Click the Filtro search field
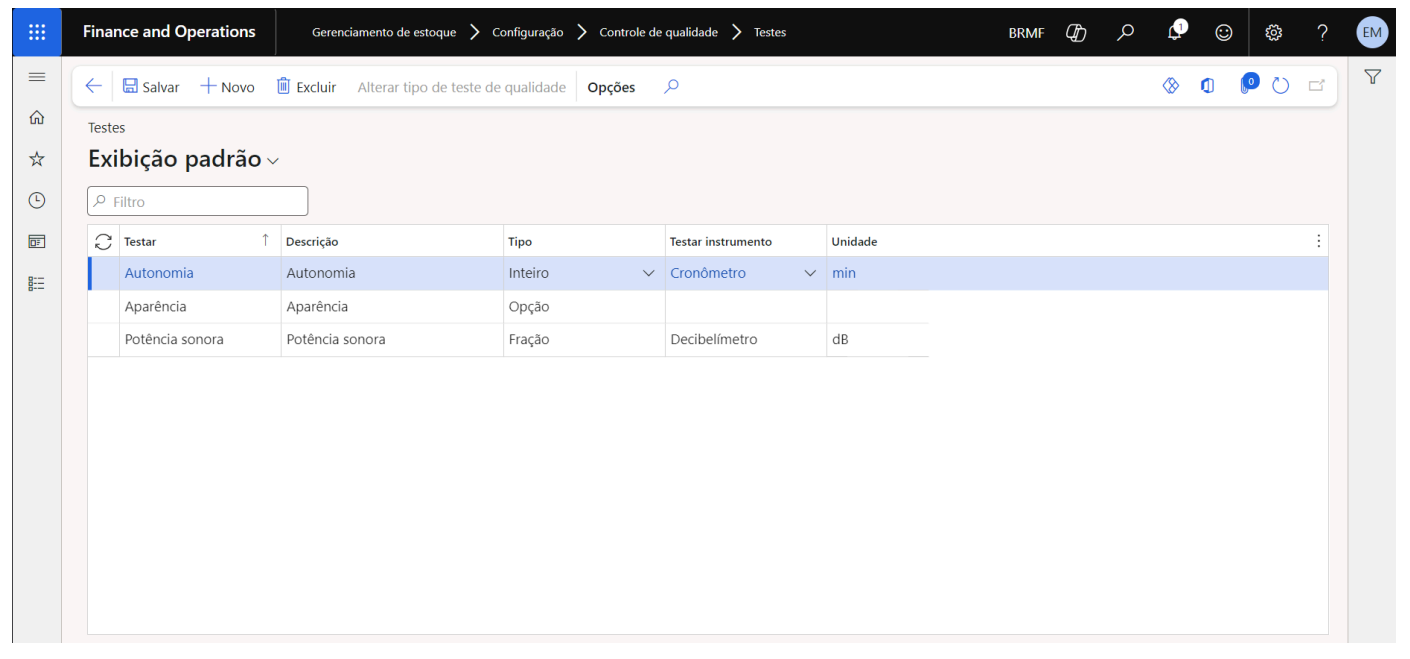The height and width of the screenshot is (659, 1410). 198,201
